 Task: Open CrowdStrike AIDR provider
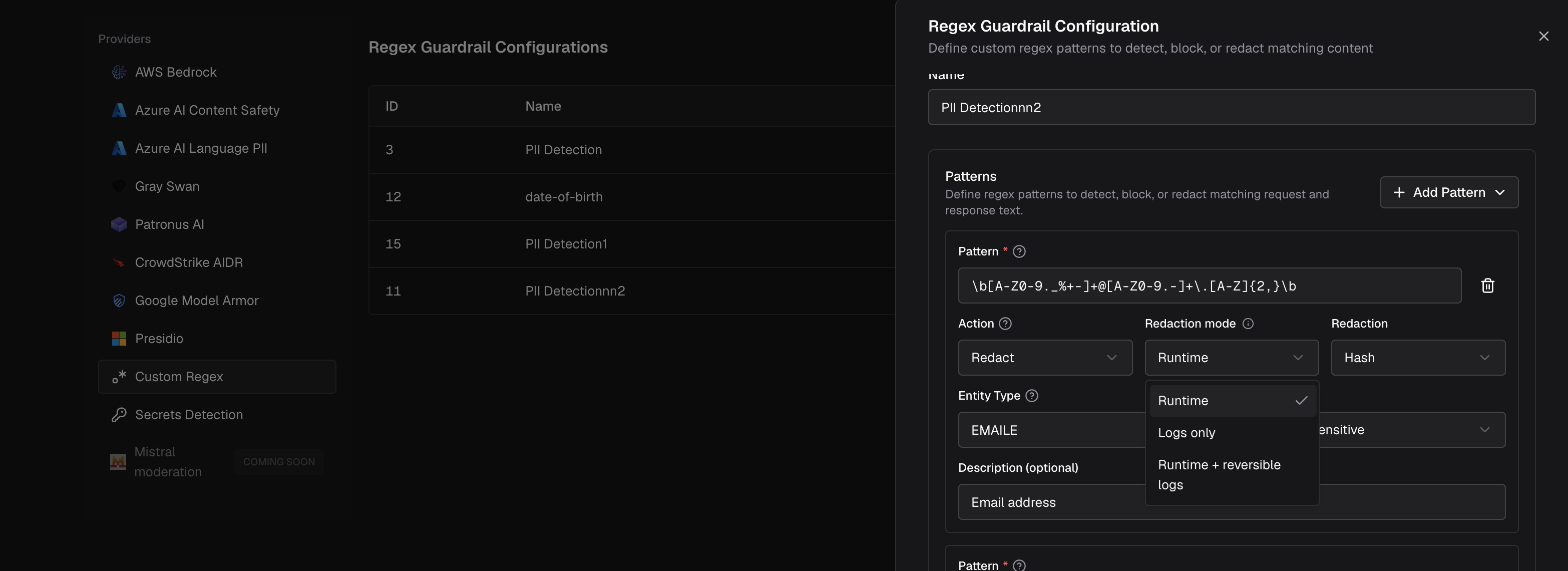coord(217,262)
